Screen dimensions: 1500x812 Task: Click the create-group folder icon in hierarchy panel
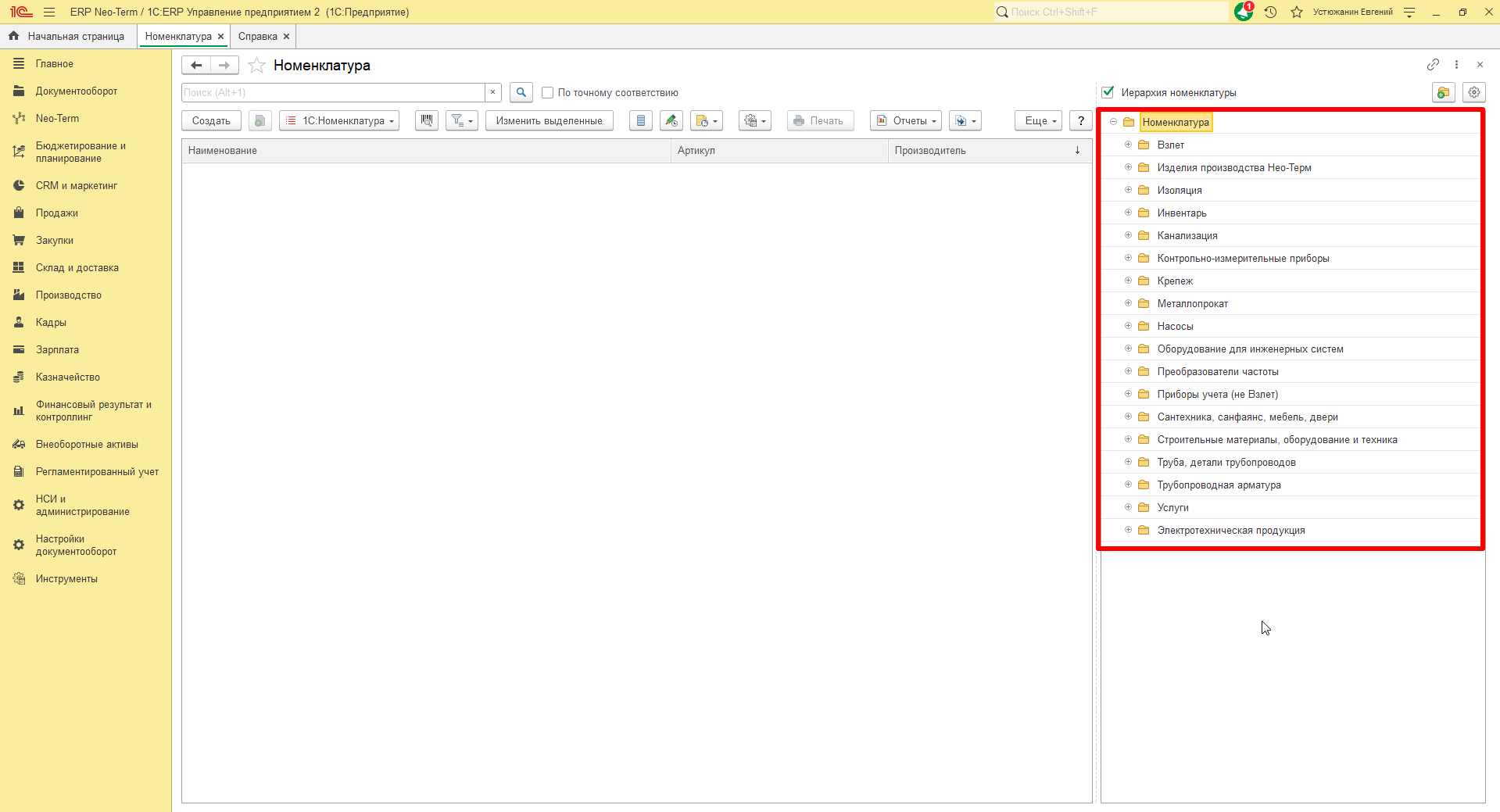point(1443,92)
